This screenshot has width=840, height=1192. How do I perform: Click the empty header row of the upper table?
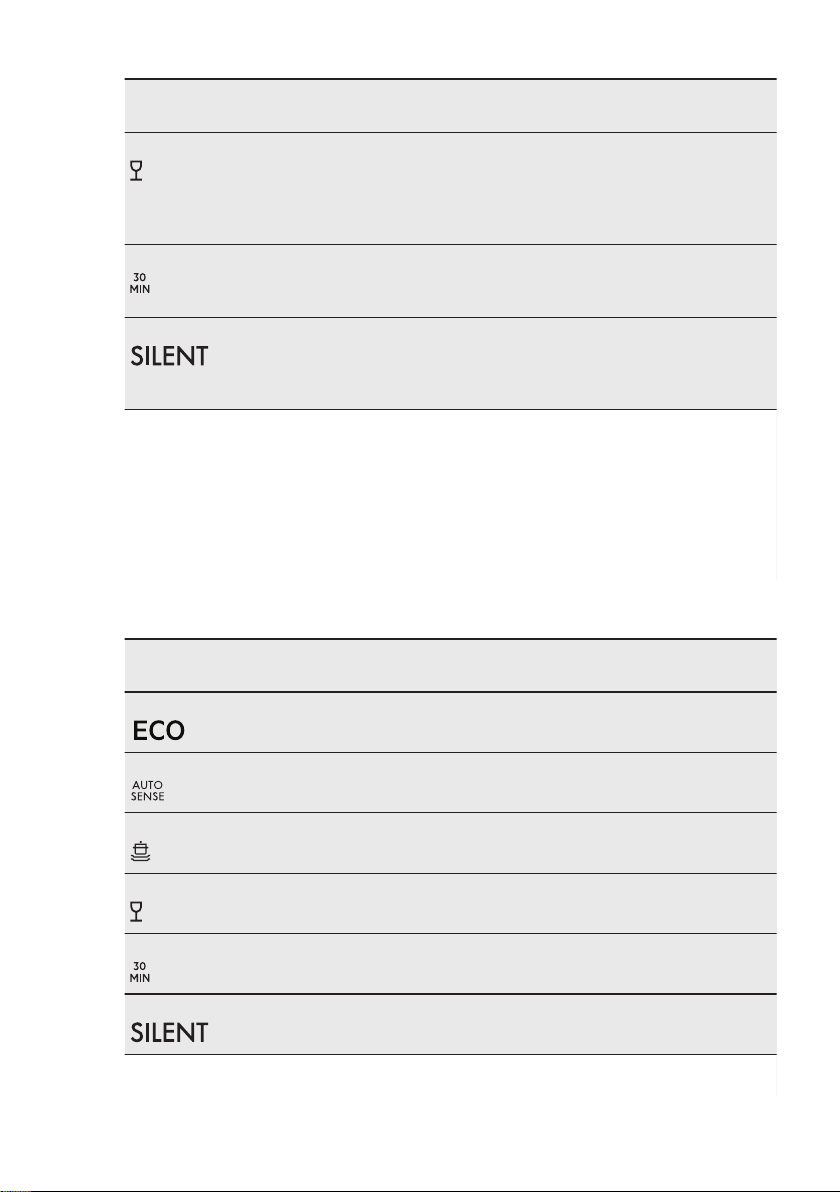click(450, 106)
